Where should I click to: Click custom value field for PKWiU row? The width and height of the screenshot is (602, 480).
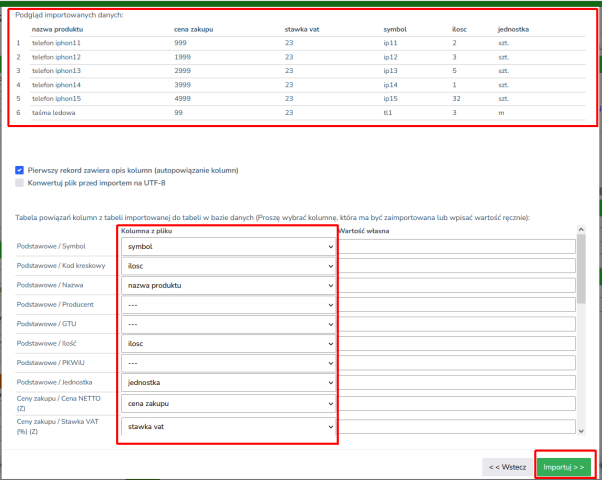coord(456,363)
